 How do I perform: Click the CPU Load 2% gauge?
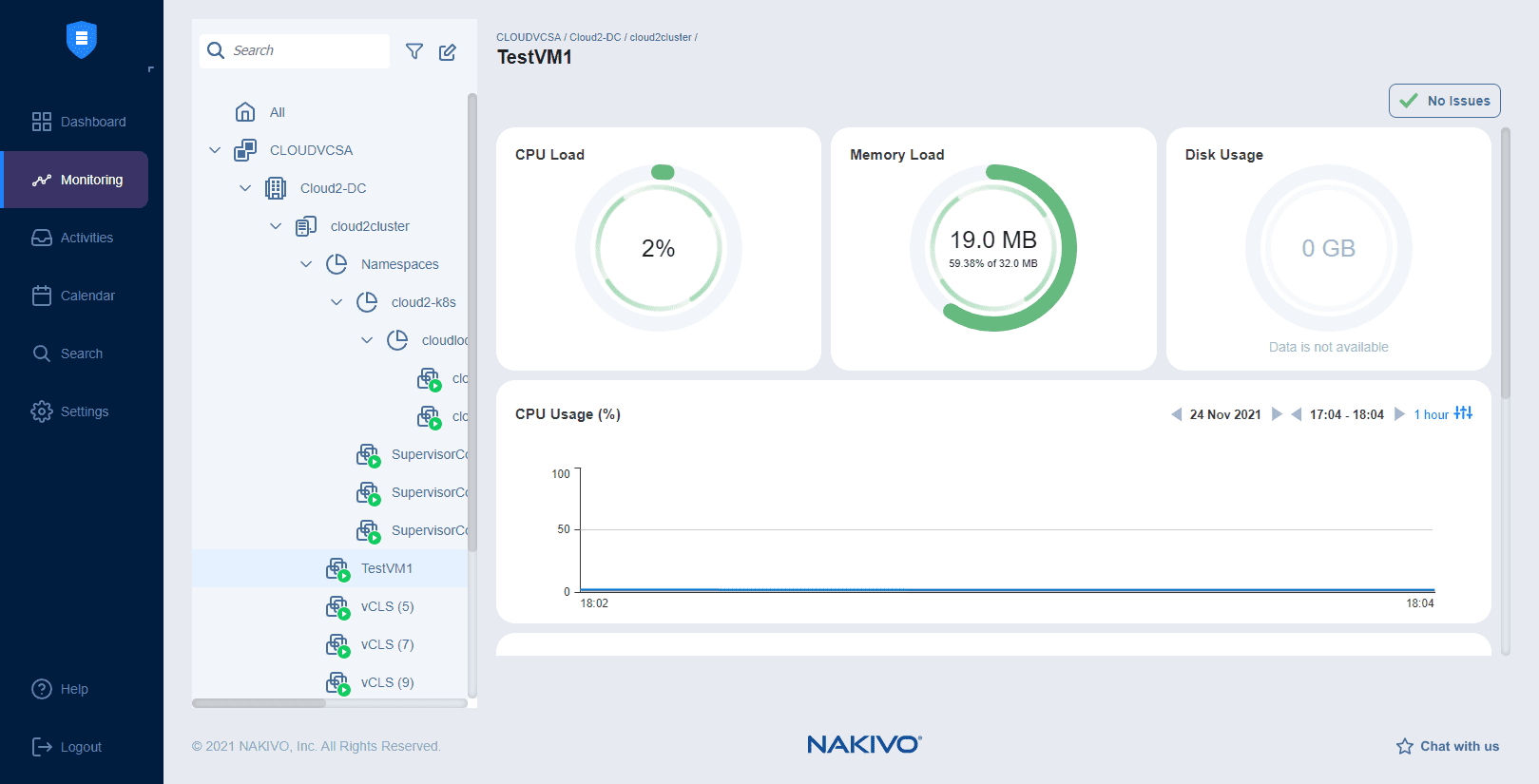pyautogui.click(x=659, y=248)
